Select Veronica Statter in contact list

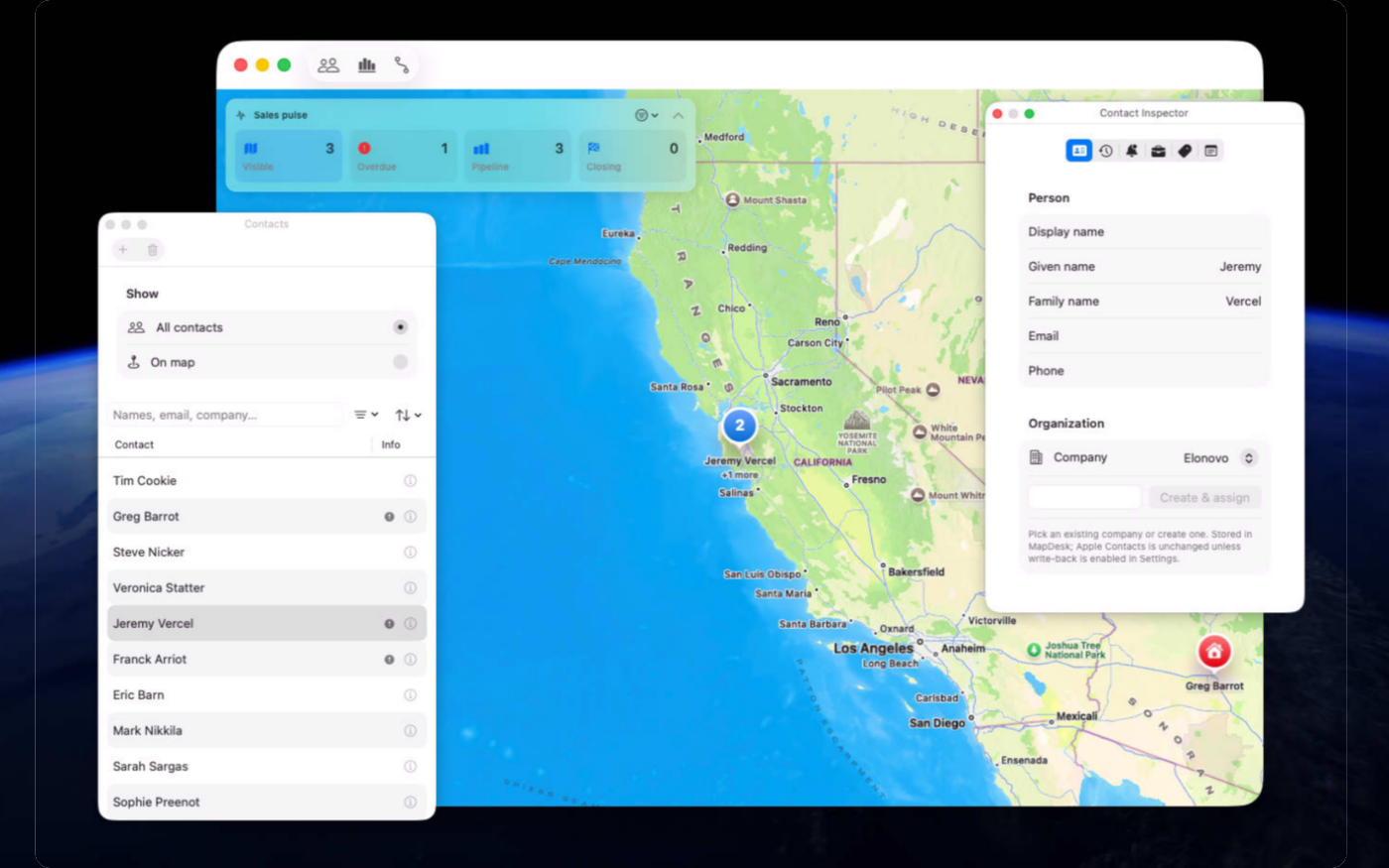pyautogui.click(x=267, y=588)
